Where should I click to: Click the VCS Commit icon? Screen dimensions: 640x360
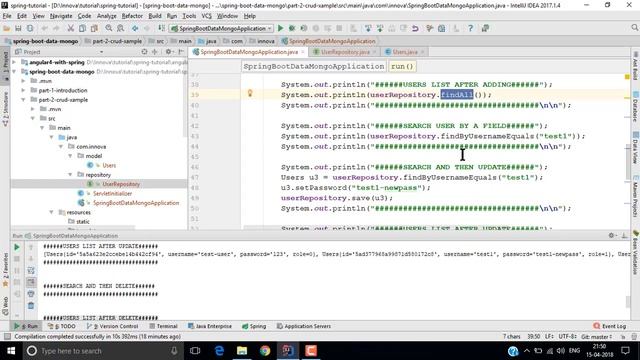(x=380, y=29)
